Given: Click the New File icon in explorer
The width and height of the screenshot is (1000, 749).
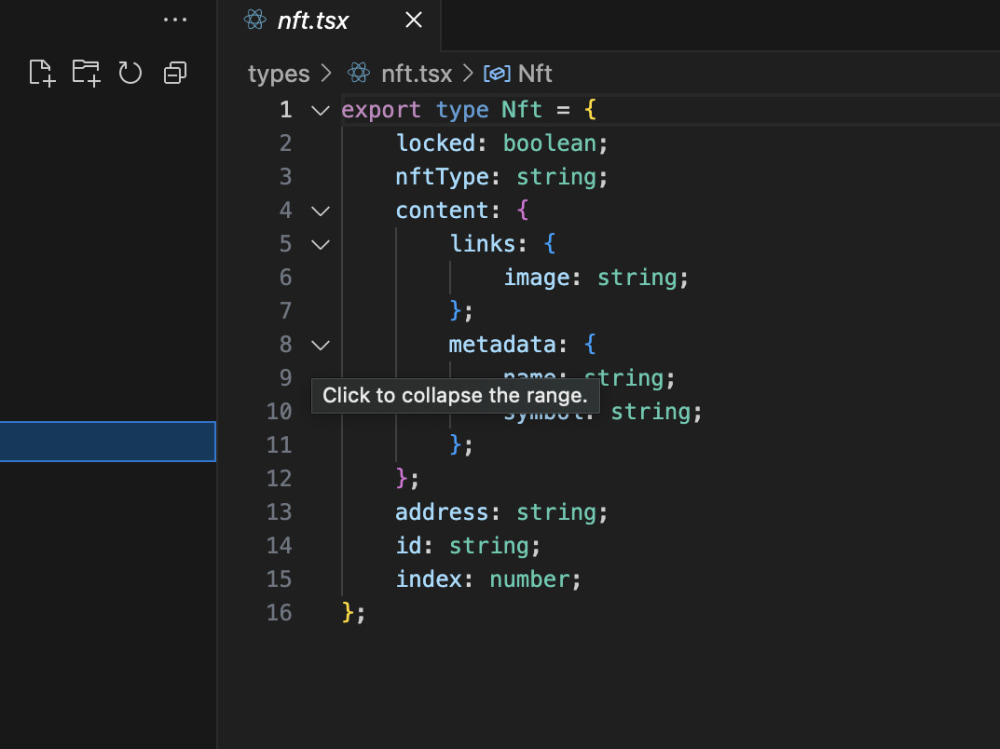Looking at the screenshot, I should click(42, 73).
